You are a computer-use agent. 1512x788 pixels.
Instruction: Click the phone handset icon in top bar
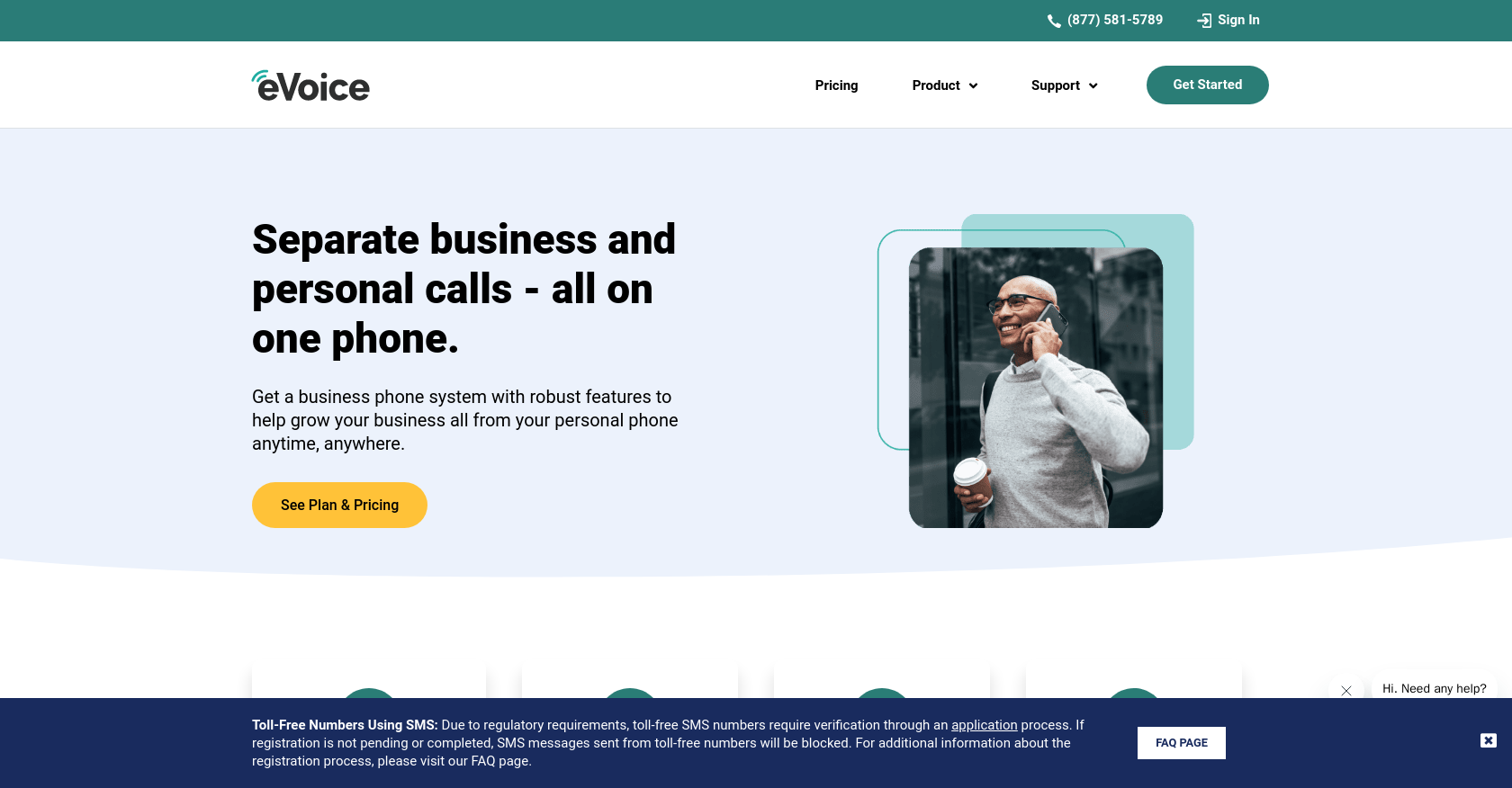tap(1054, 21)
